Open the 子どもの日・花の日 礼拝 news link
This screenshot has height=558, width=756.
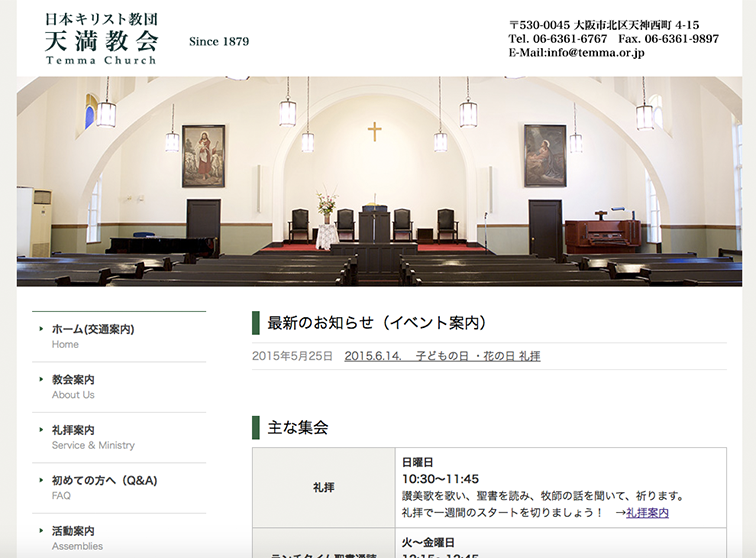[442, 356]
